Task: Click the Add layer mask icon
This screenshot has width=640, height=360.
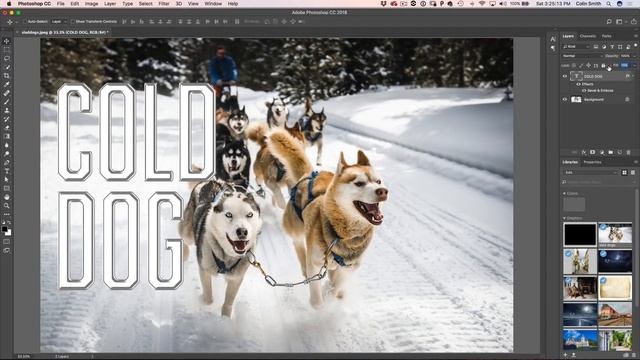Action: [x=593, y=152]
